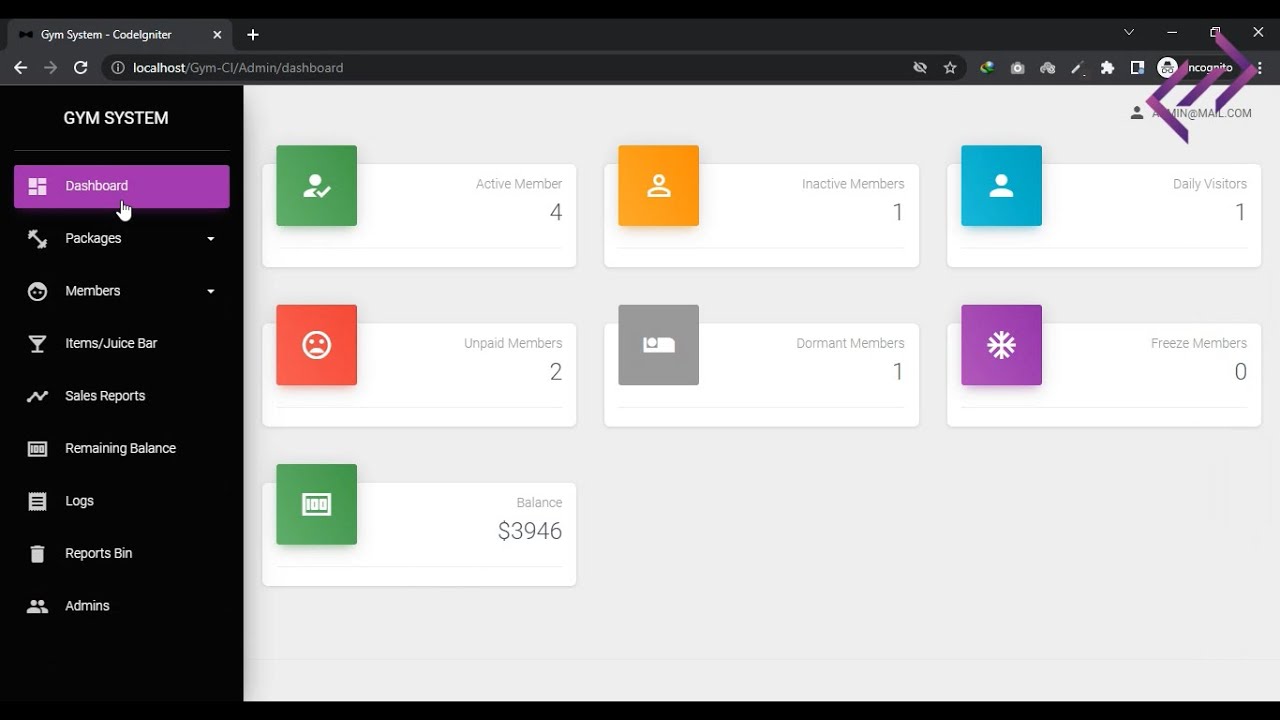Click the green Active Member icon tile
1280x720 pixels.
[x=316, y=186]
